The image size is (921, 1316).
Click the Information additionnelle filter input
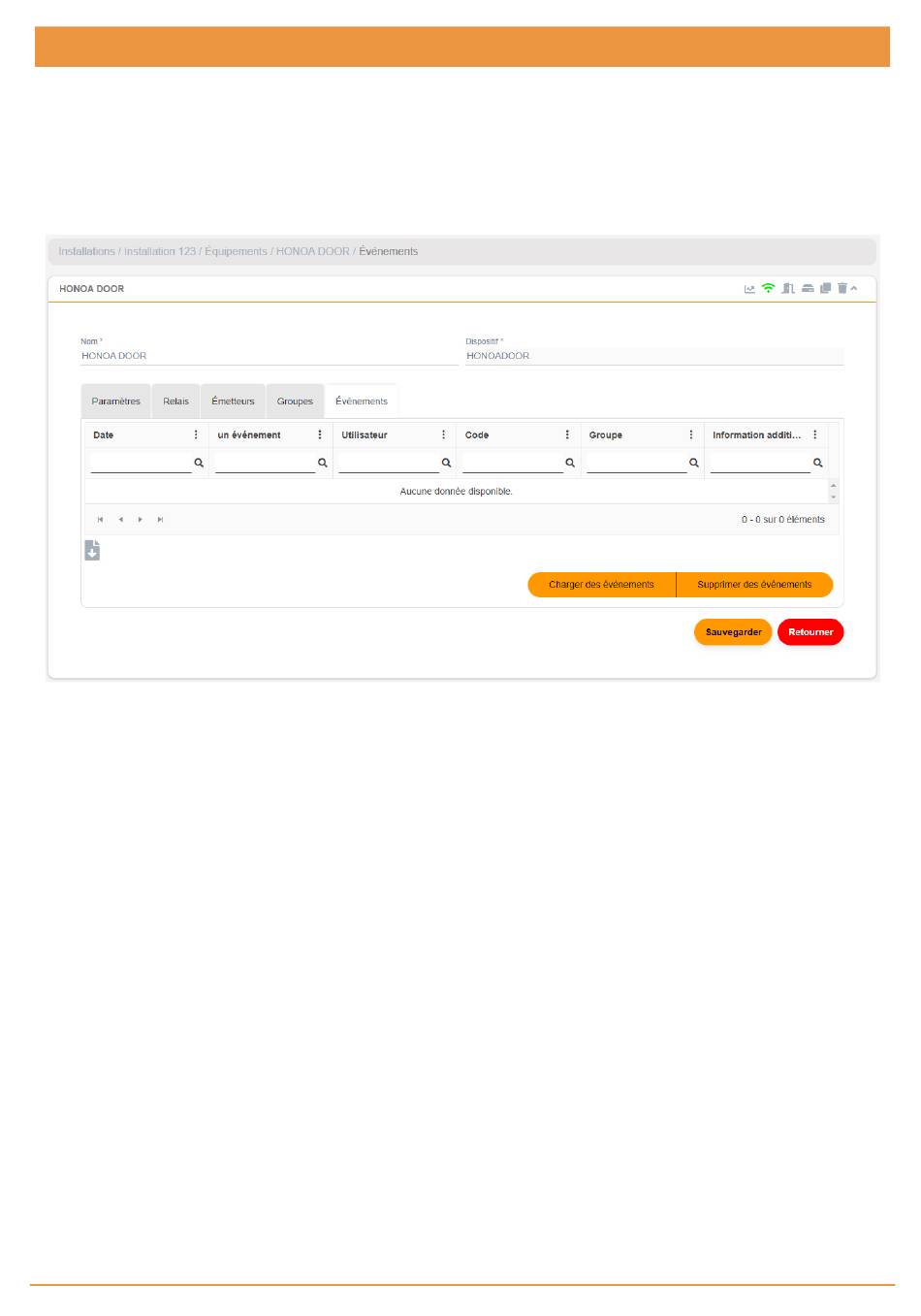pos(761,464)
